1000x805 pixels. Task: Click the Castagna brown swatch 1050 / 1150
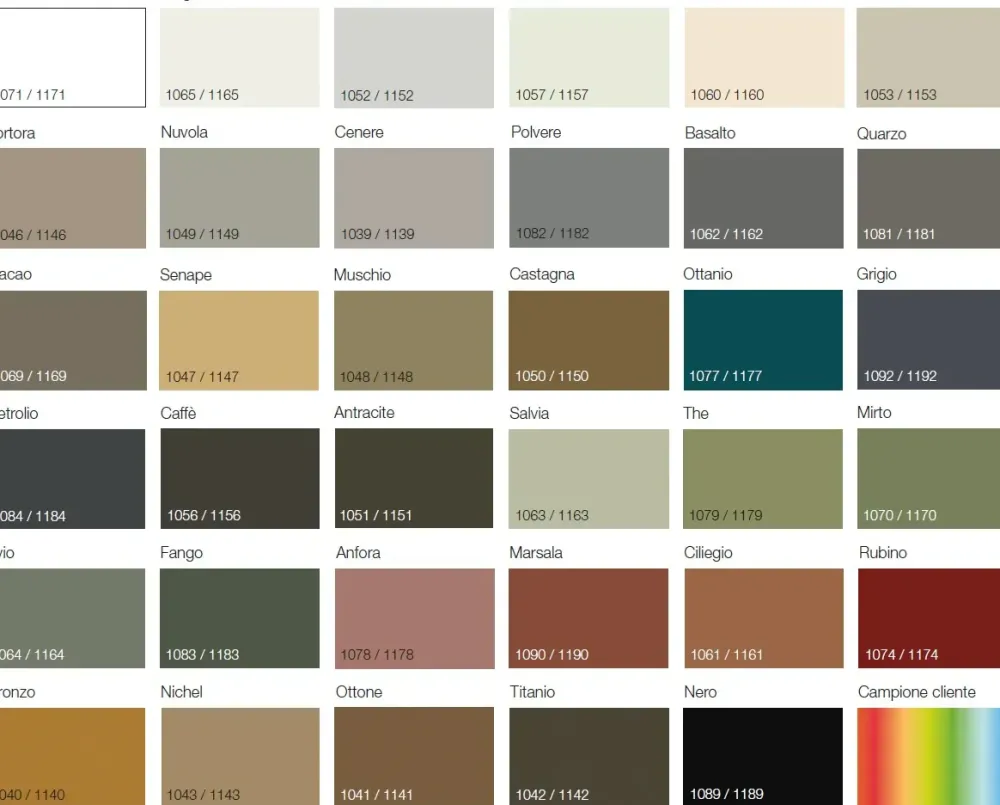[x=589, y=340]
